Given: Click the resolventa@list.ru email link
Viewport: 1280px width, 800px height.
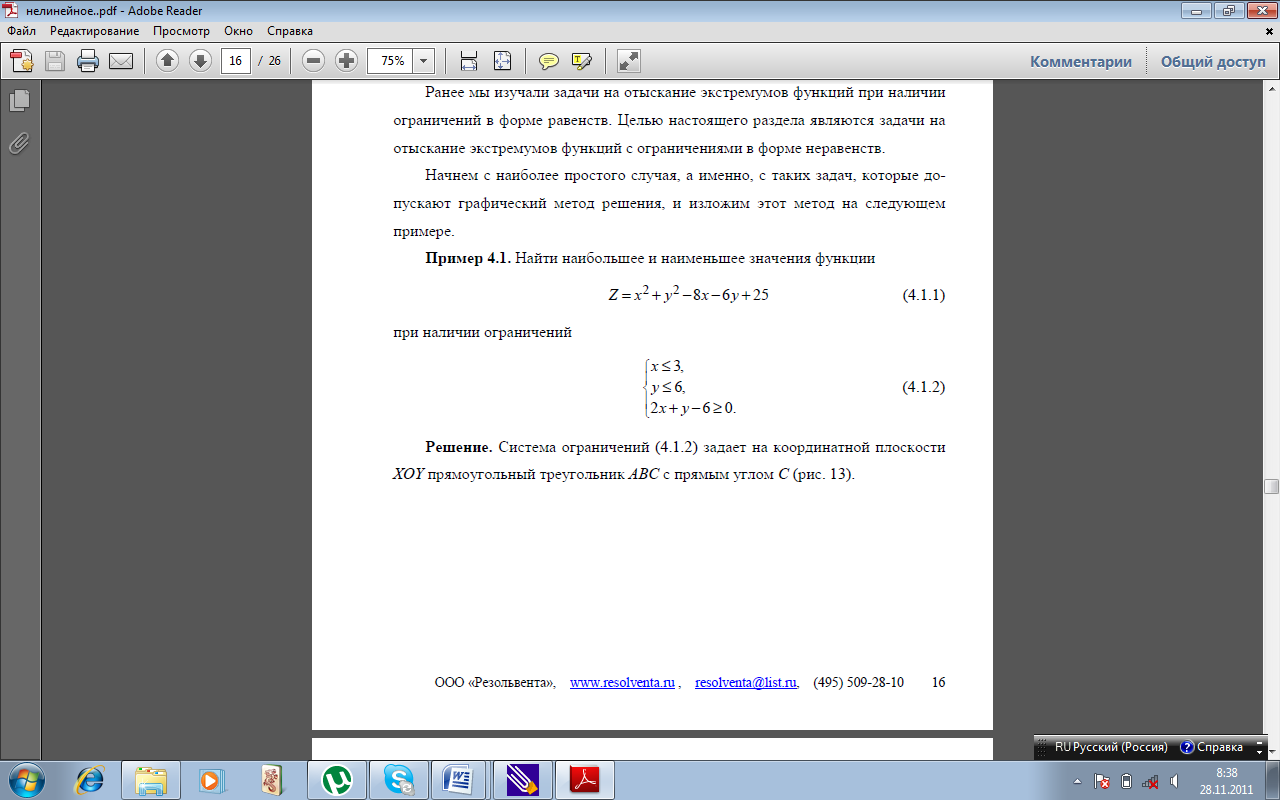Looking at the screenshot, I should [745, 683].
